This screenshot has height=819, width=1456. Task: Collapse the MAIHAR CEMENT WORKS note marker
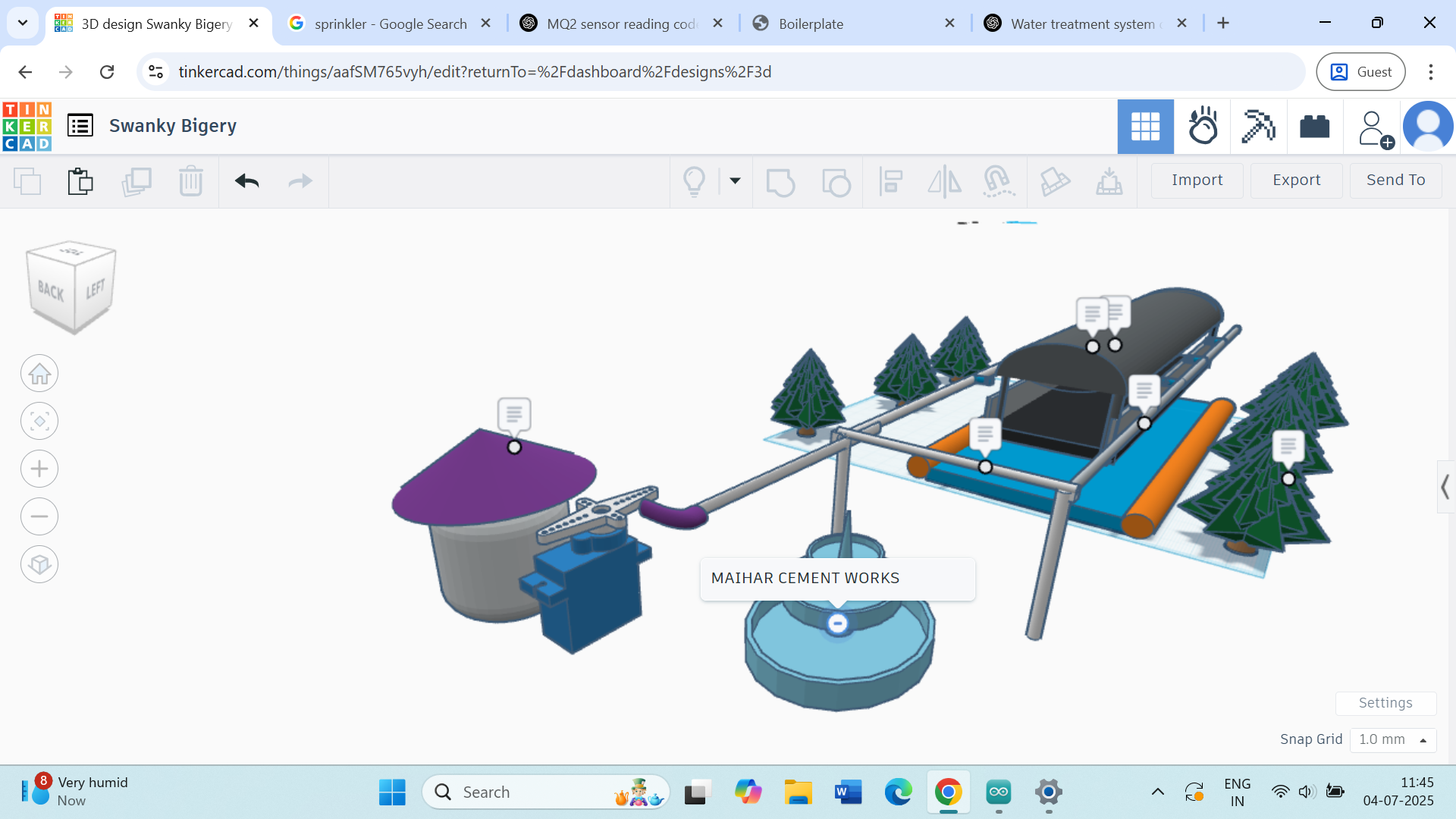(837, 623)
